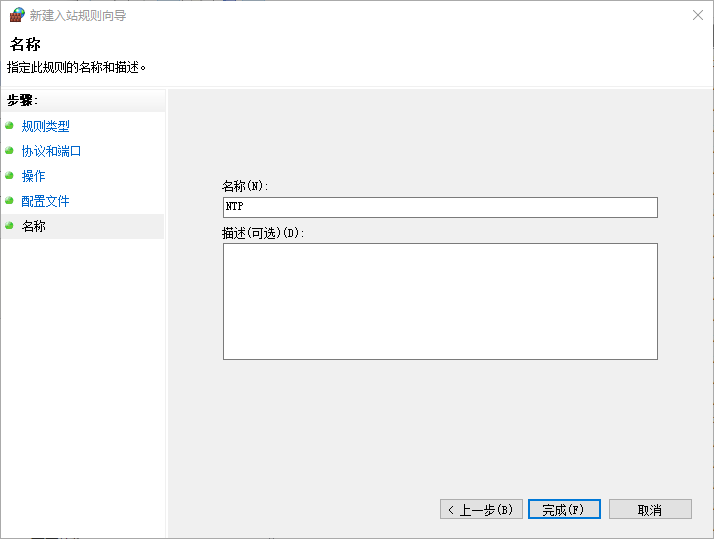Go to the 规则类型 step
Viewport: 714px width, 539px height.
click(x=46, y=127)
